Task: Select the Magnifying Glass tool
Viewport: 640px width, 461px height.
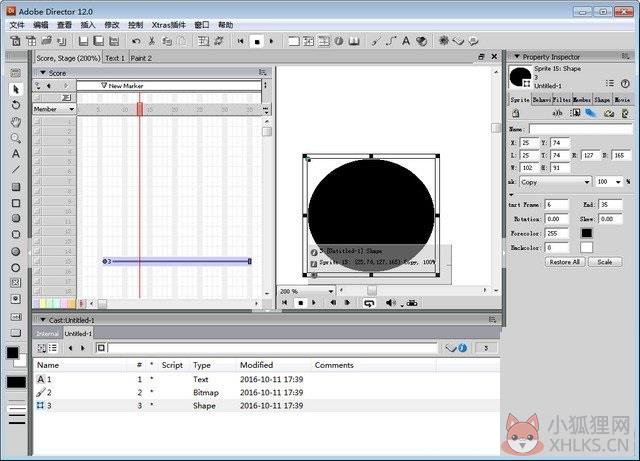Action: (x=16, y=138)
